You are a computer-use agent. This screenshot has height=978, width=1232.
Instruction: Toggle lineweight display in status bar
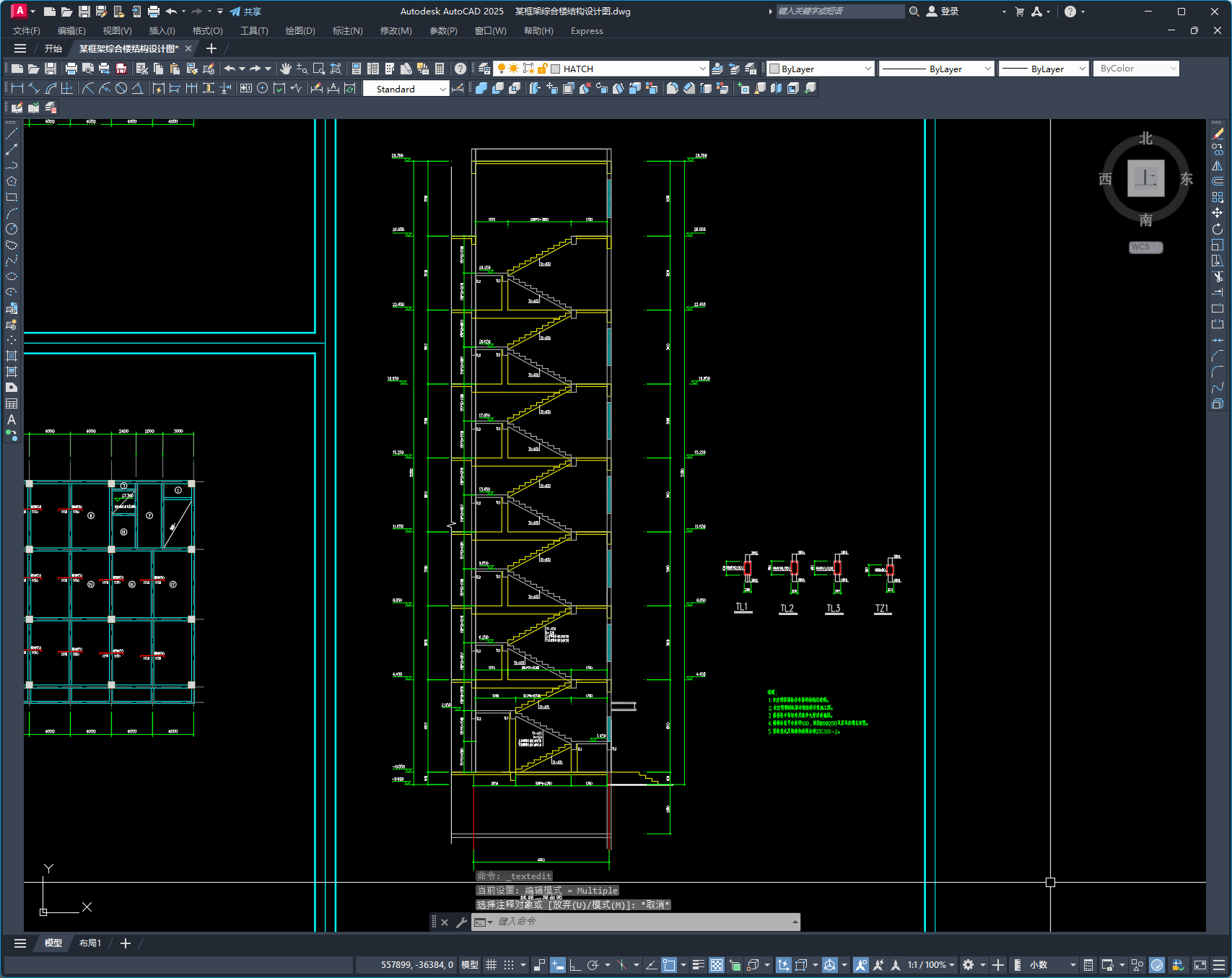[x=698, y=965]
